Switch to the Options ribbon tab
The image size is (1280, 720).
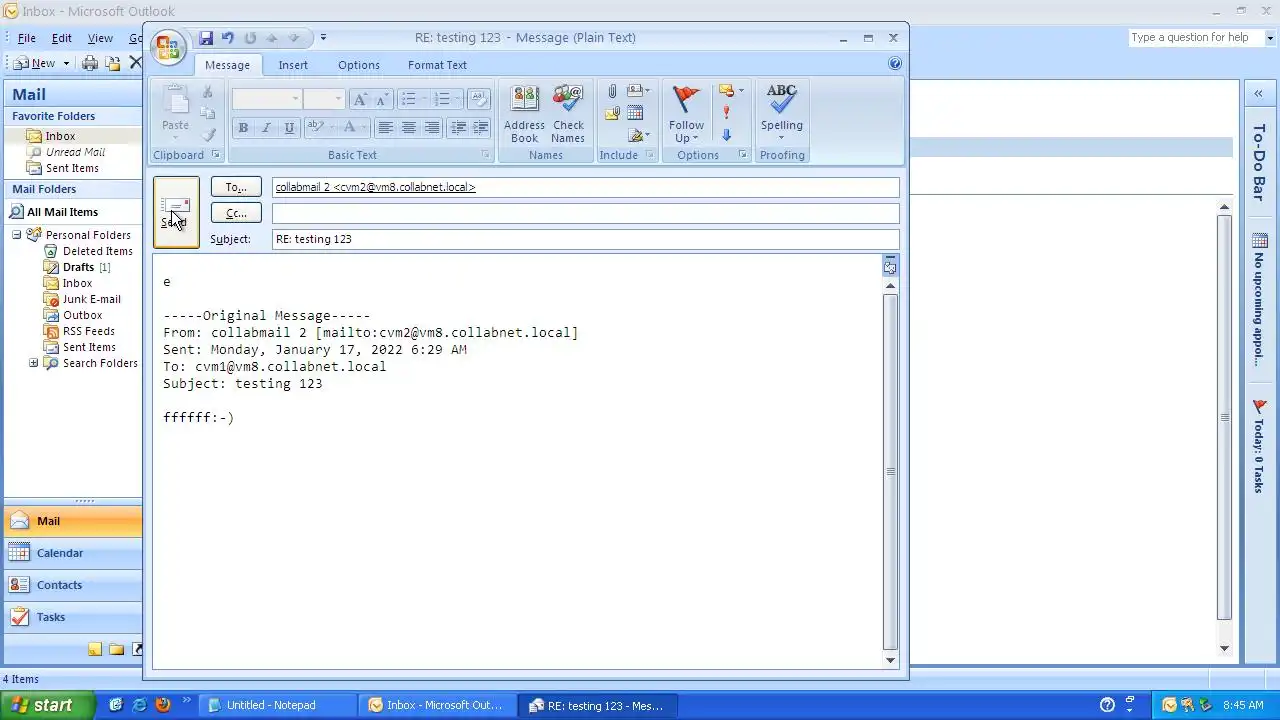pyautogui.click(x=359, y=65)
